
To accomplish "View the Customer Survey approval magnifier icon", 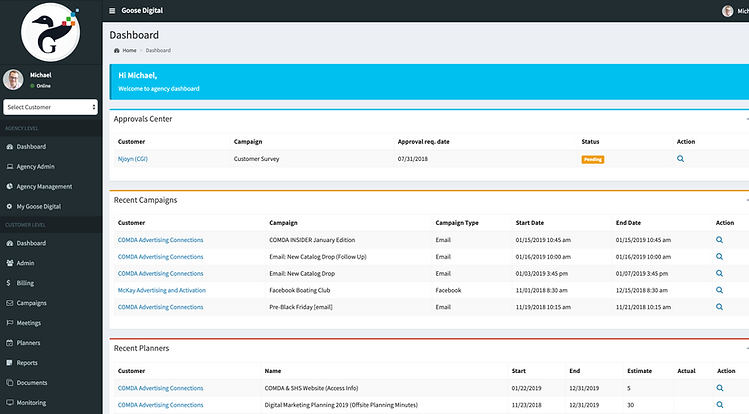I will (x=680, y=159).
